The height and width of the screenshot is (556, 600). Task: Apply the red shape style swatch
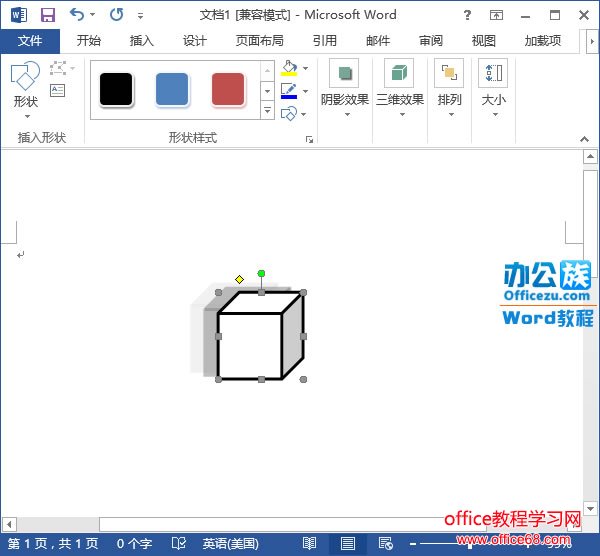coord(228,89)
